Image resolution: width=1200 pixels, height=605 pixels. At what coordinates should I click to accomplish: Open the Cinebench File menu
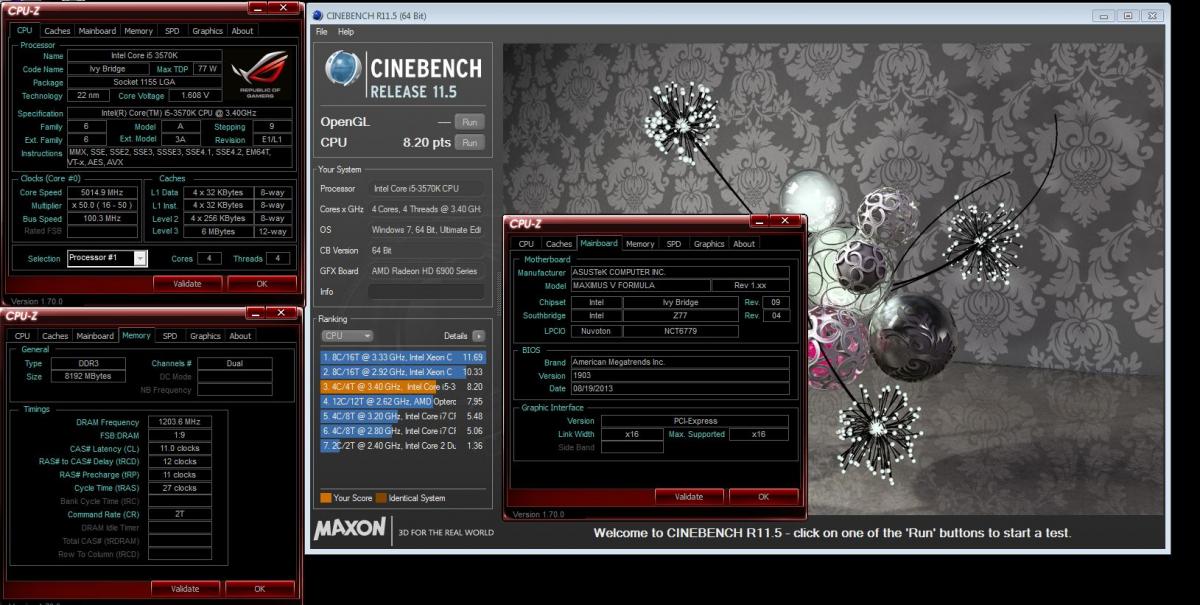click(x=322, y=32)
